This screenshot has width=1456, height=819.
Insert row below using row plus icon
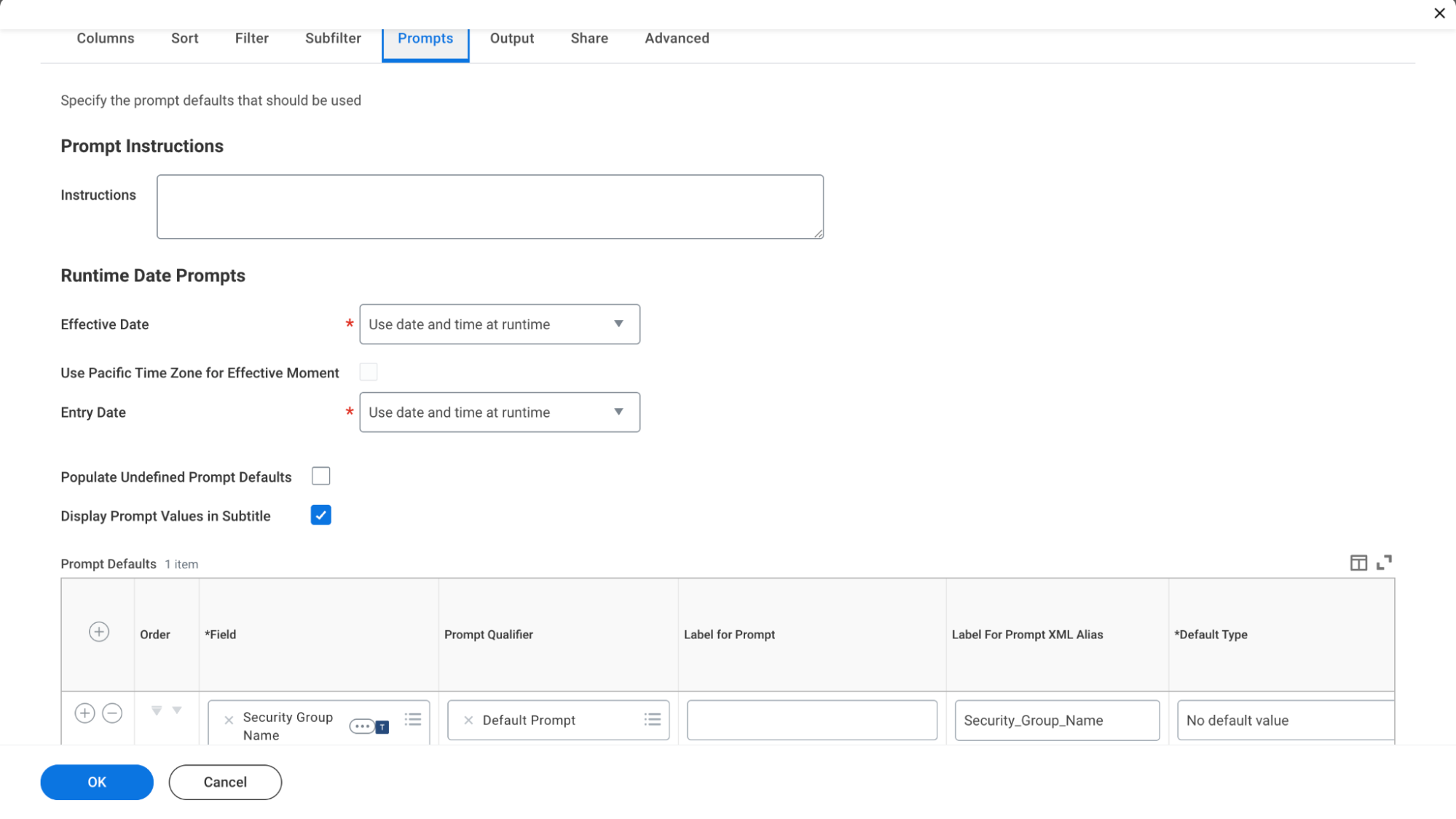84,713
